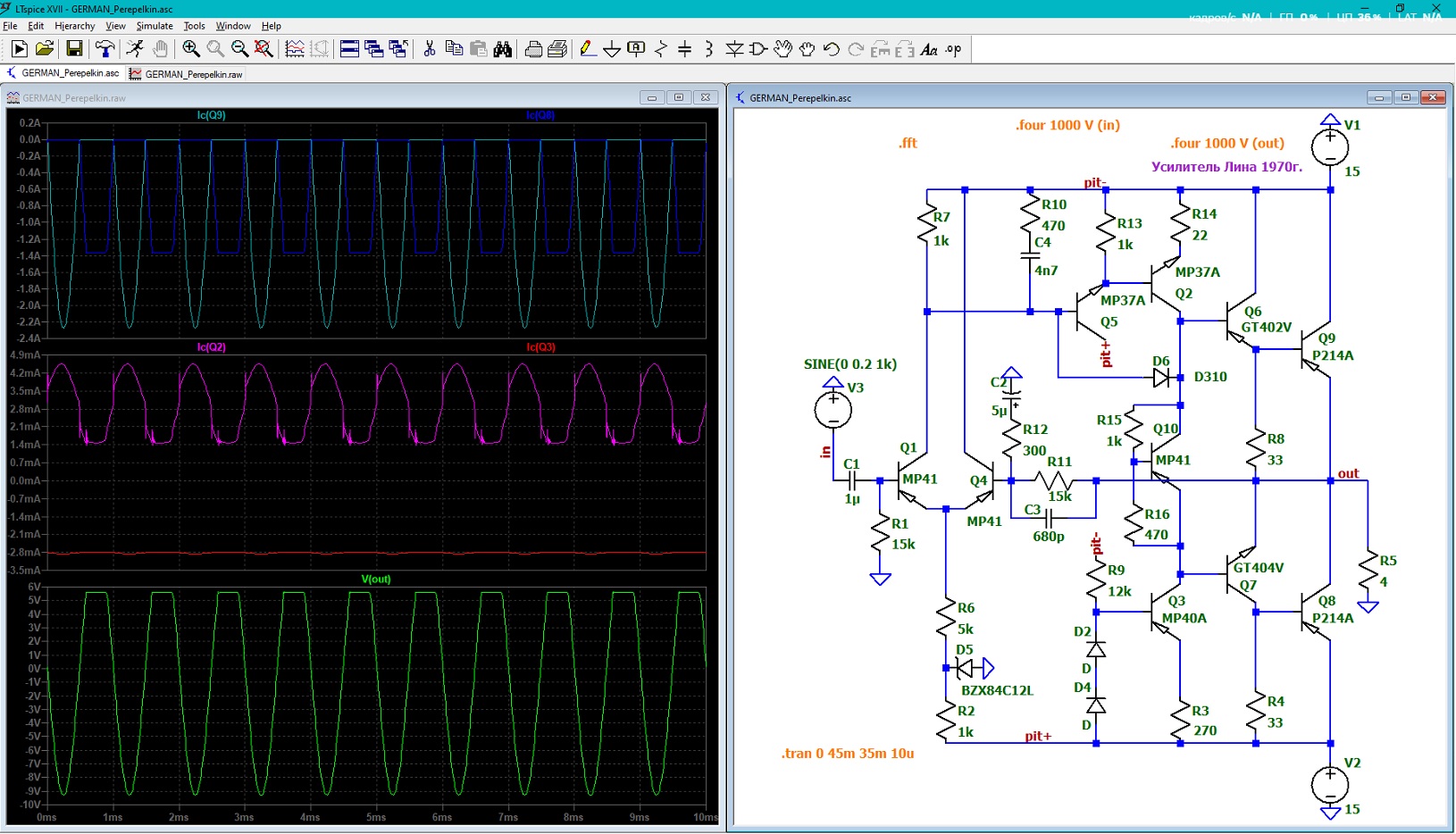Click the Run simulation icon
This screenshot has height=834, width=1456.
pyautogui.click(x=19, y=49)
